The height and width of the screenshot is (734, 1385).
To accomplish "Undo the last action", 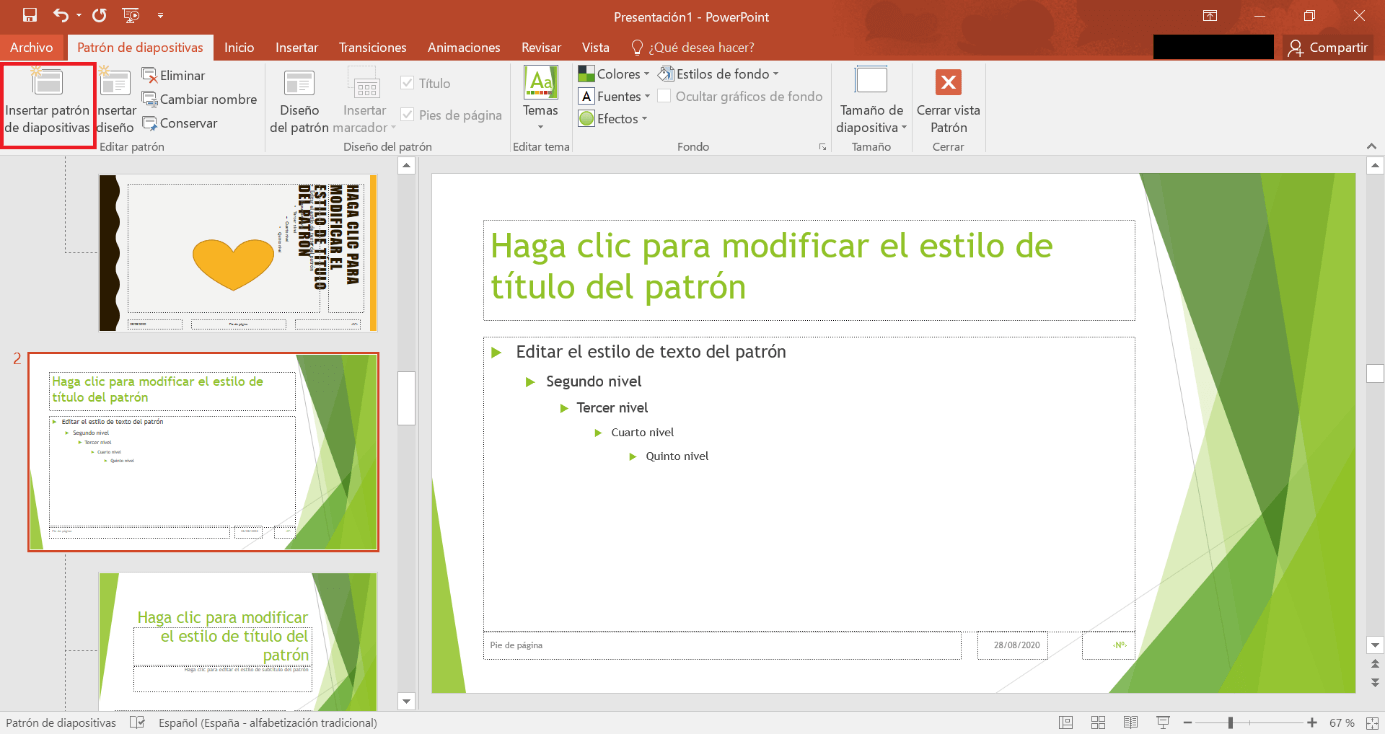I will pos(60,16).
